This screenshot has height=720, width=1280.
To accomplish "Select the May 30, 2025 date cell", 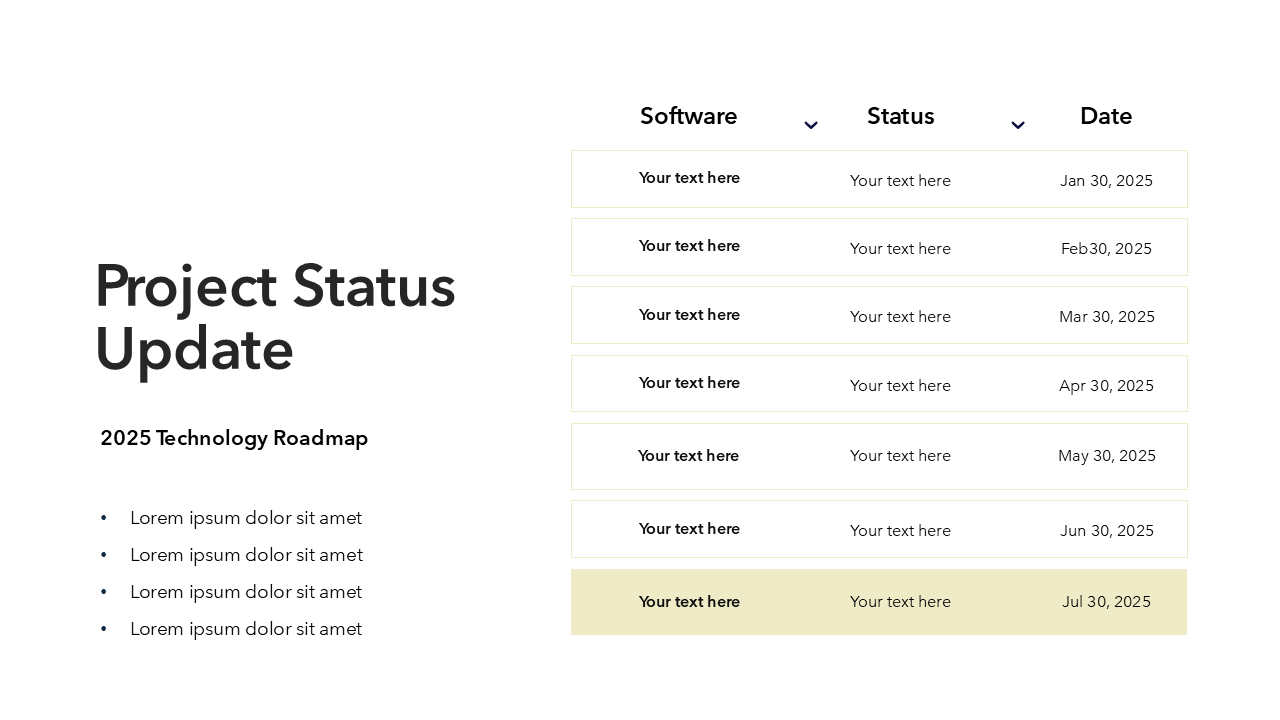I will (1106, 456).
